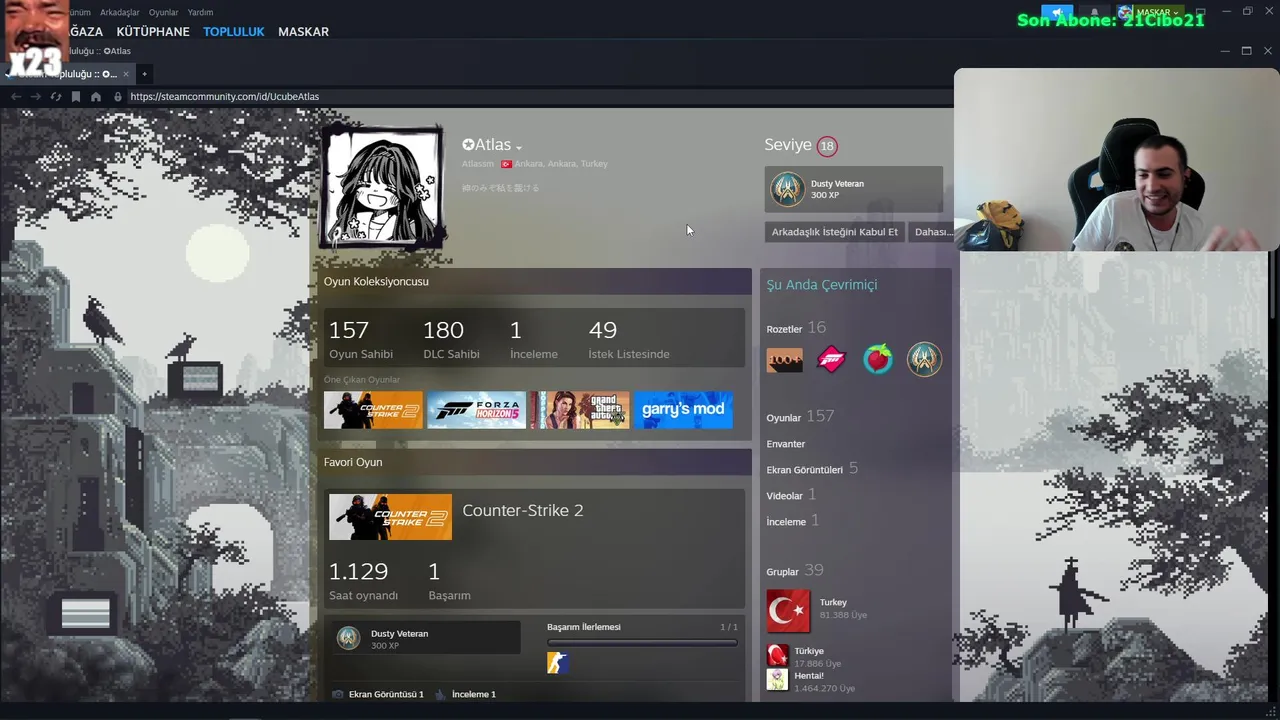Open the favorite game Counter-Strike 2 banner
Viewport: 1280px width, 720px height.
click(390, 517)
